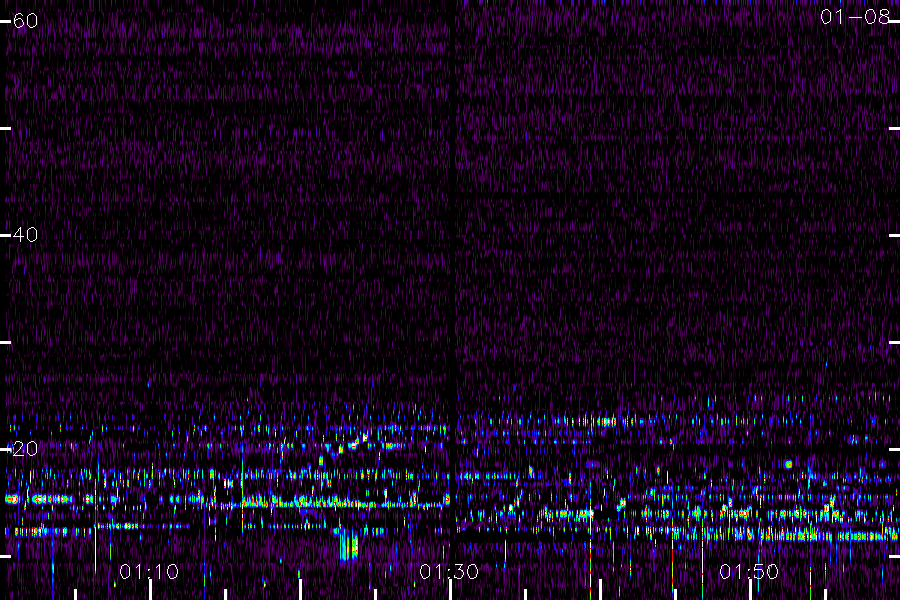The width and height of the screenshot is (900, 600).
Task: Click the 20 frequency axis label
Action: [25, 449]
